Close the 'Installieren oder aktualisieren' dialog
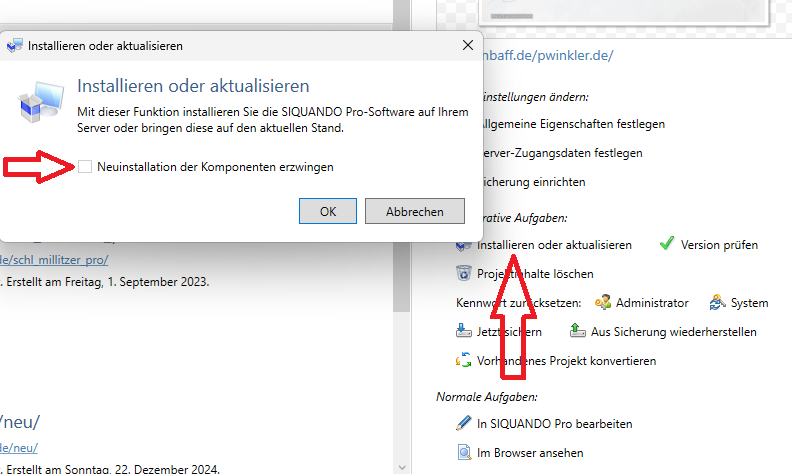The image size is (792, 474). tap(468, 45)
